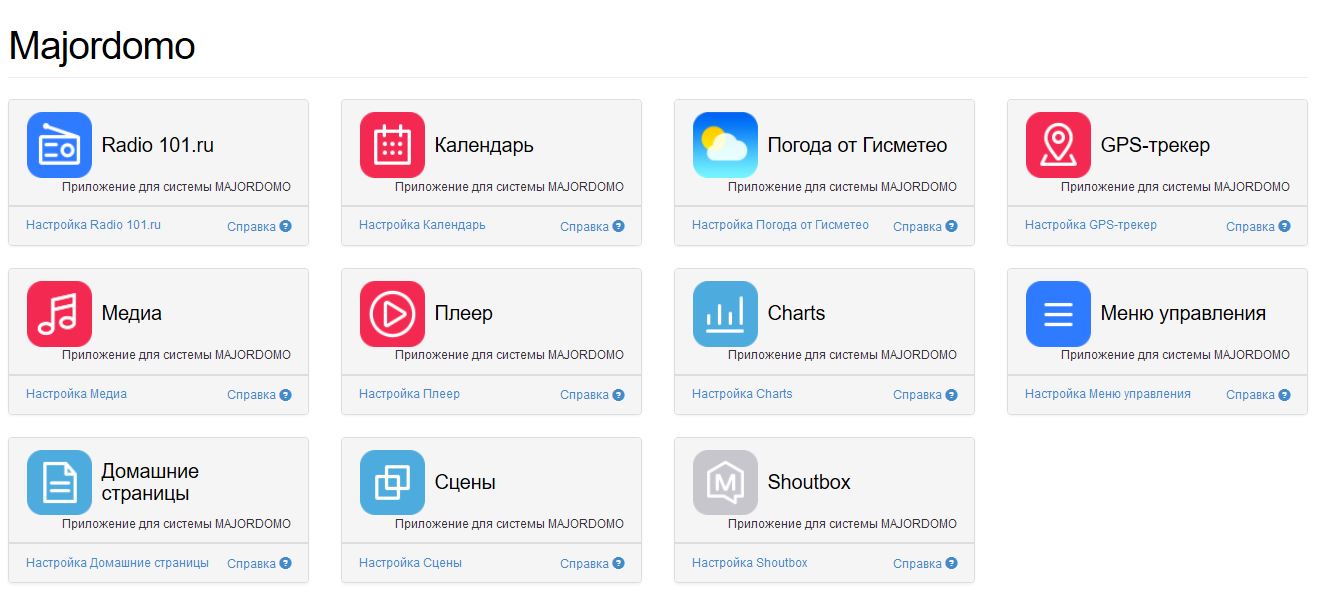
Task: Click Справка text link in Медиа card
Action: [x=251, y=395]
